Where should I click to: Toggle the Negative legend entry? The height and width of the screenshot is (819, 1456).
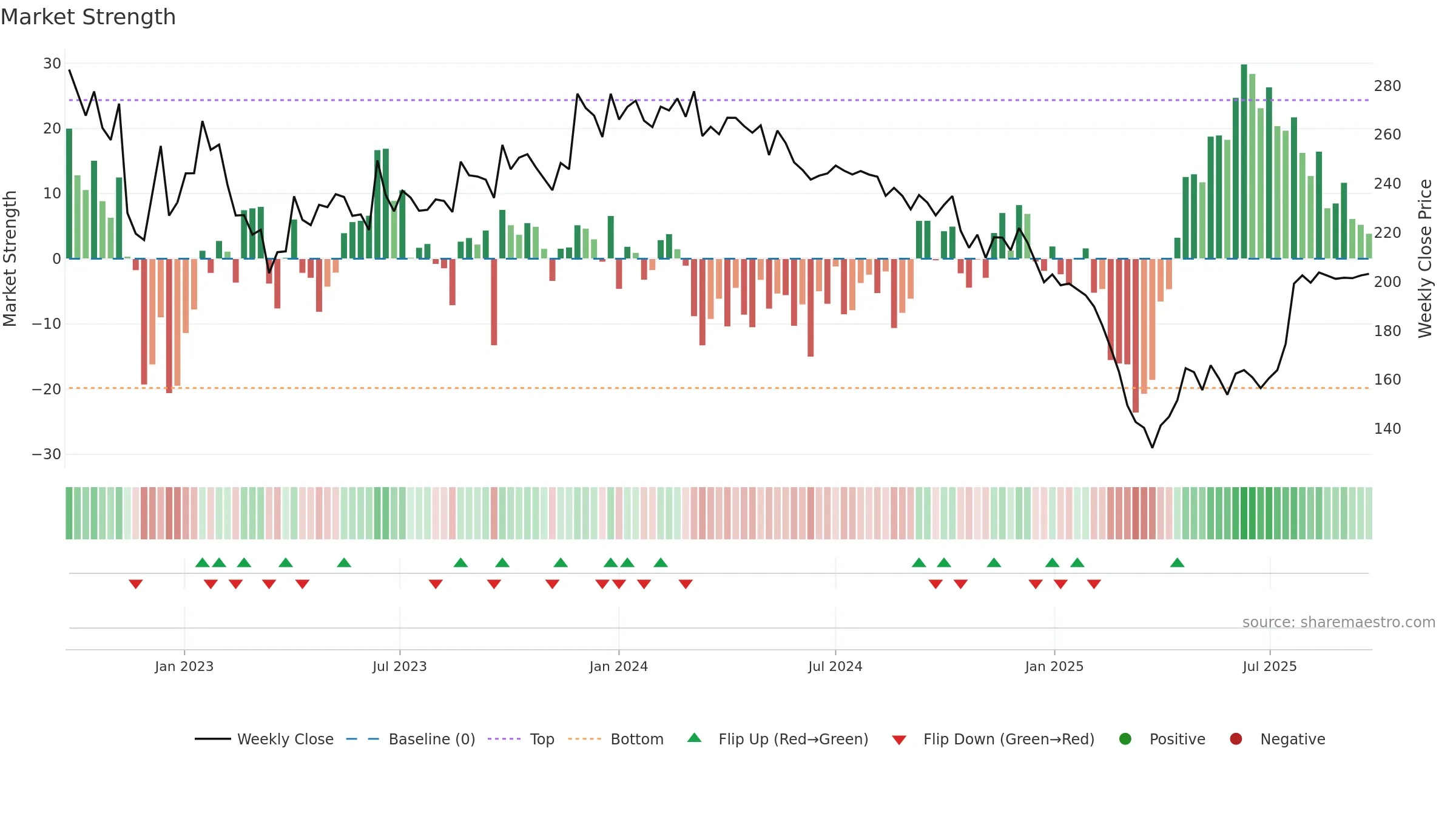pos(1277,739)
